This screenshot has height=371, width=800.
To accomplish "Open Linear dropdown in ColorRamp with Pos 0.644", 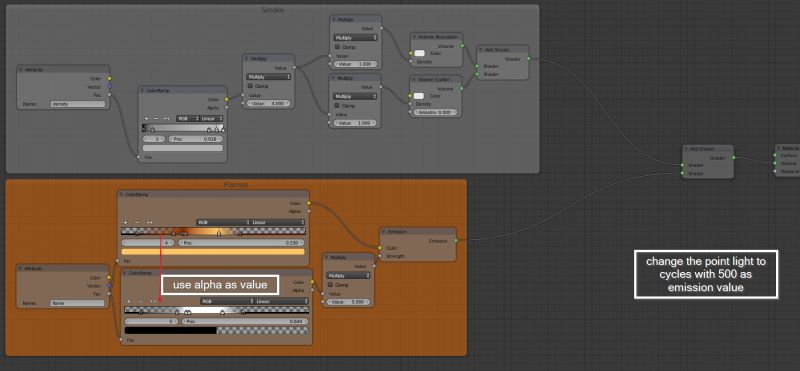I will [281, 301].
